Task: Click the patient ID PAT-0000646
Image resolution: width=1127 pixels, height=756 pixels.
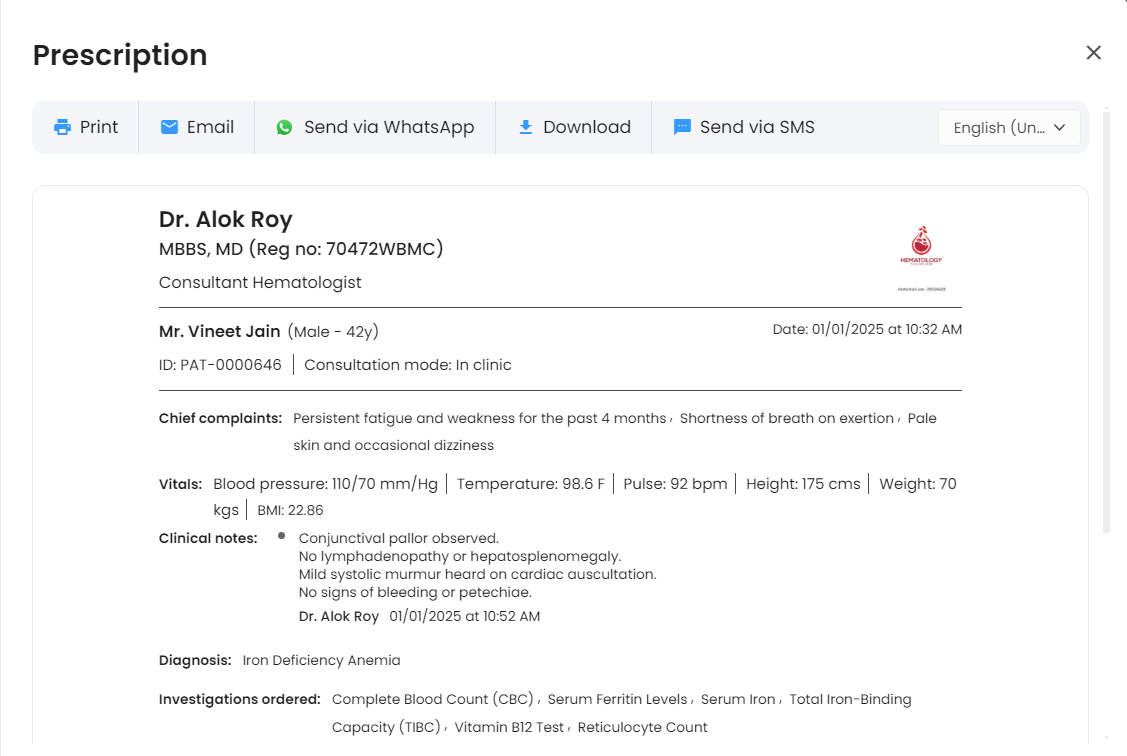Action: pyautogui.click(x=220, y=365)
